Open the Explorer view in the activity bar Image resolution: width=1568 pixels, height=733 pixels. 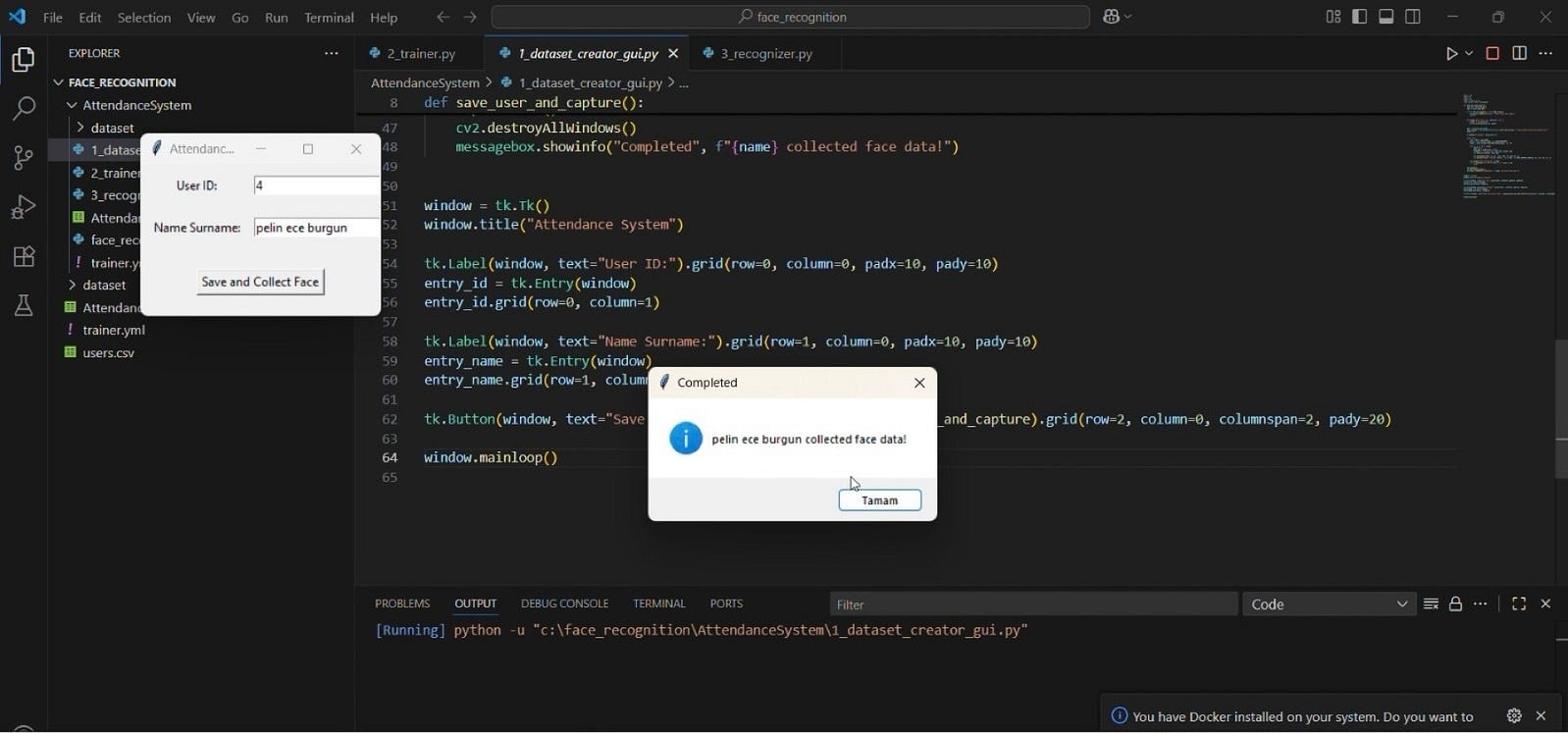tap(24, 60)
